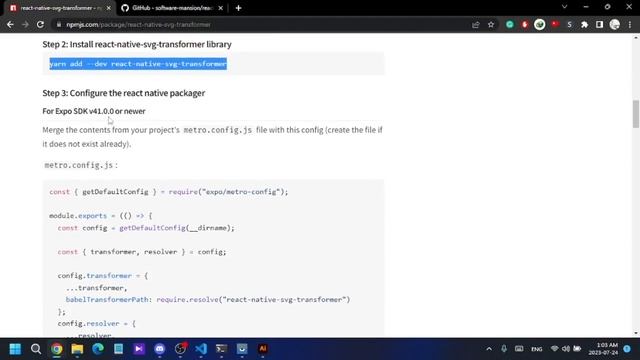Viewport: 640px width, 360px height.
Task: Show hidden system tray icons
Action: coord(489,349)
